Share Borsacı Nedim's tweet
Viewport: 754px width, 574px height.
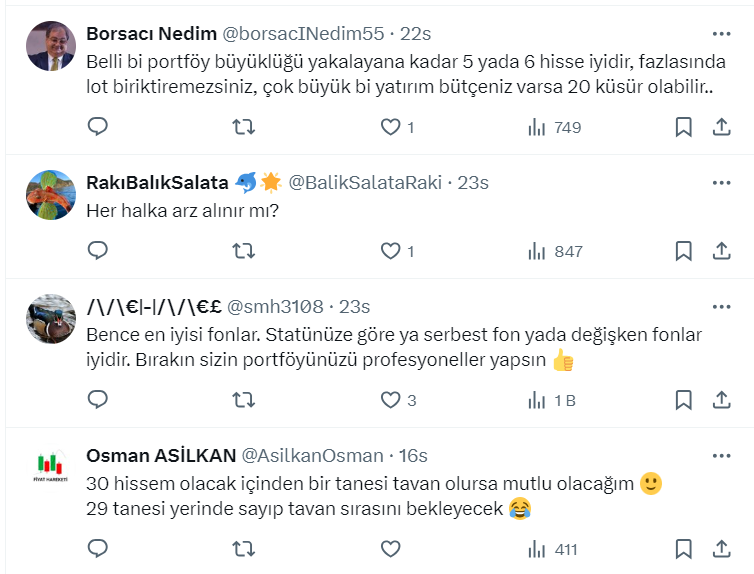[721, 127]
